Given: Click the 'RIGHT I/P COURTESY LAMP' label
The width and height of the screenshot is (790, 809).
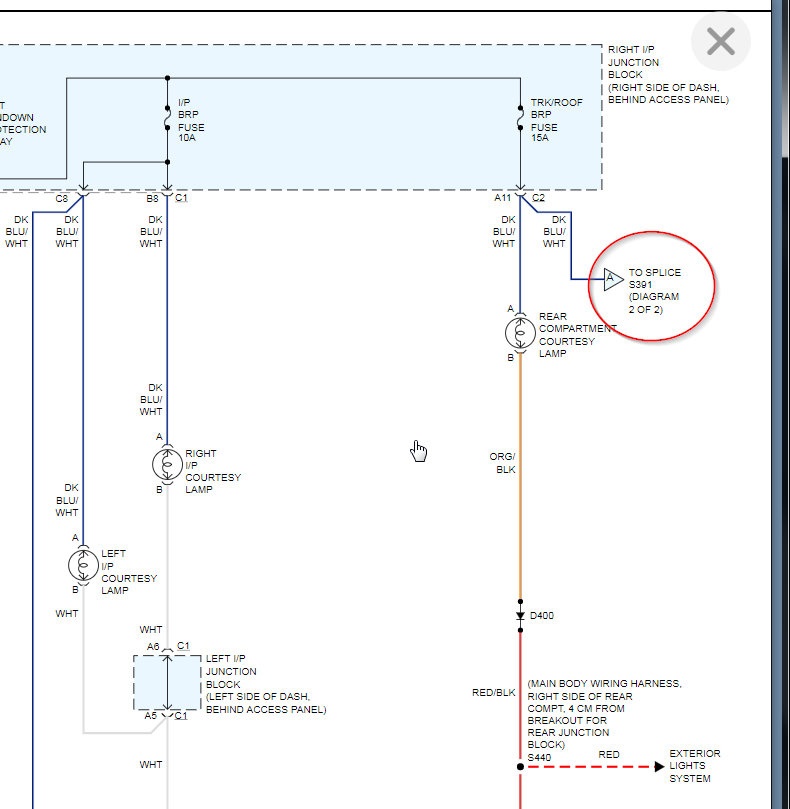Looking at the screenshot, I should pyautogui.click(x=213, y=471).
